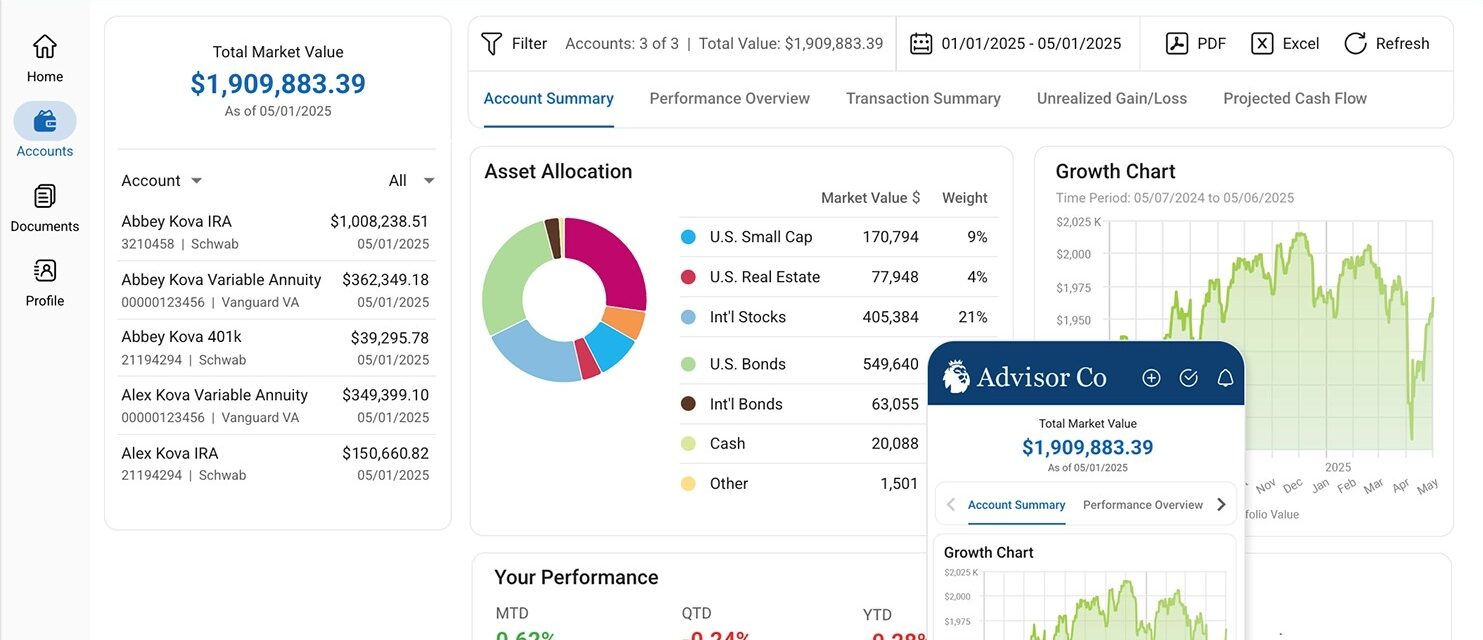Click the $1,008,238.51 account value
1483x640 pixels.
379,222
